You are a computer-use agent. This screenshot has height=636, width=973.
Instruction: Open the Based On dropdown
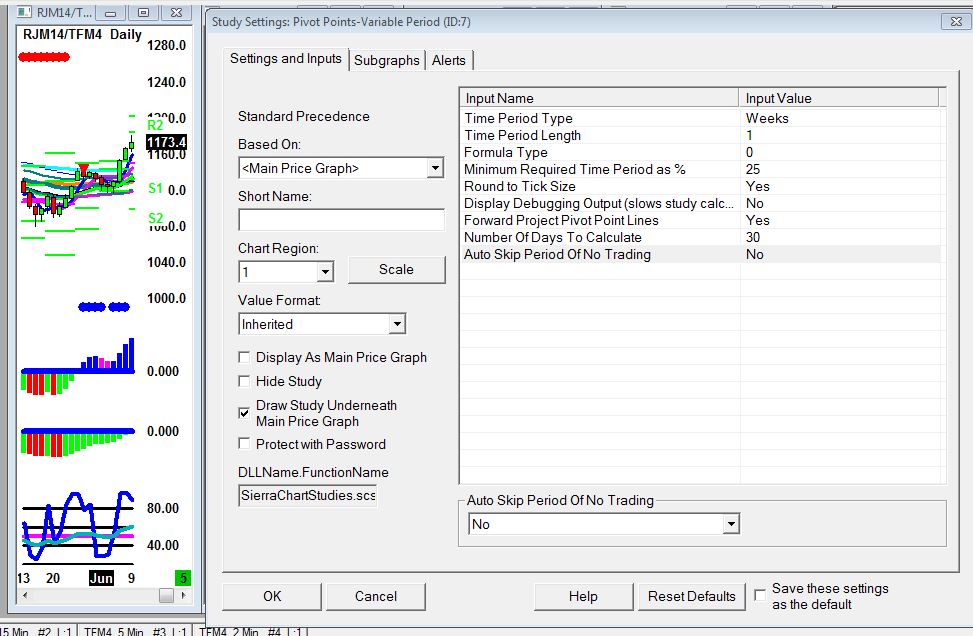(x=435, y=168)
